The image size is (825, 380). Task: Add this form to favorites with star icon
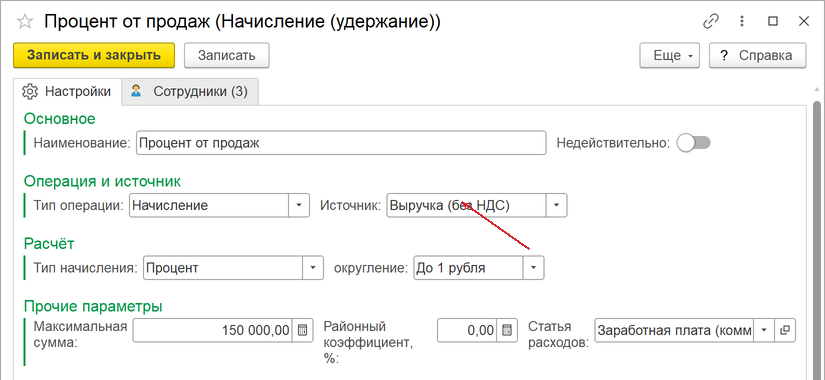point(25,22)
